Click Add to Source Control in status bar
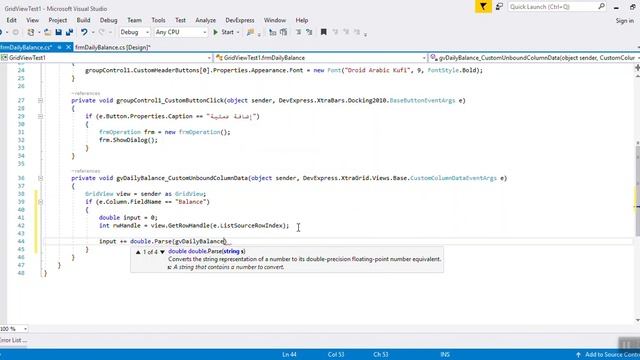Image resolution: width=640 pixels, height=360 pixels. [x=608, y=354]
